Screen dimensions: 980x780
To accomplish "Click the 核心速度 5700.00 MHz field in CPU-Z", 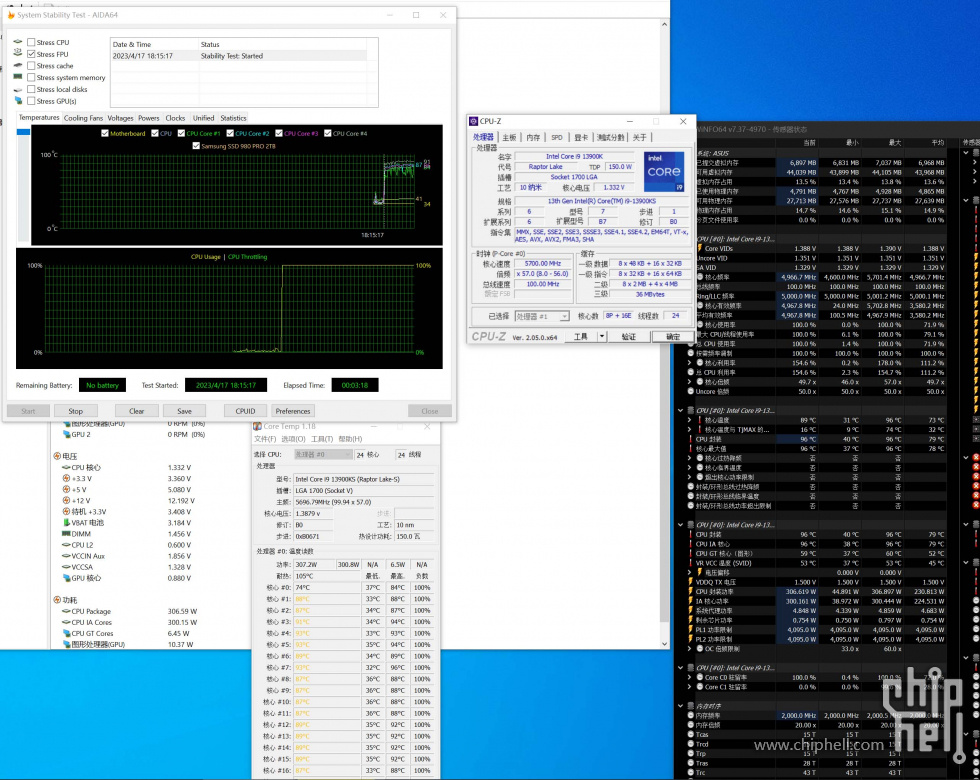I will point(542,264).
